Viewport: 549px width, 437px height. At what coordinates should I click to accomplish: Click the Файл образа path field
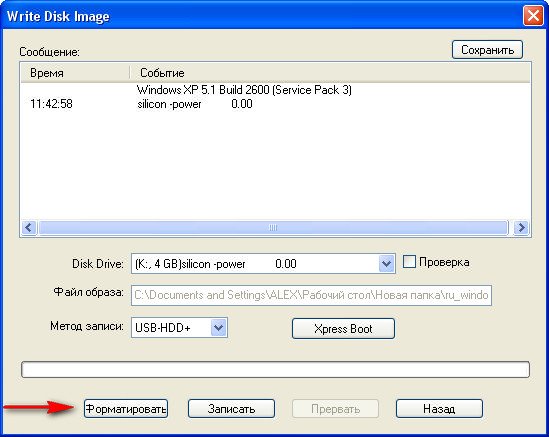click(311, 295)
